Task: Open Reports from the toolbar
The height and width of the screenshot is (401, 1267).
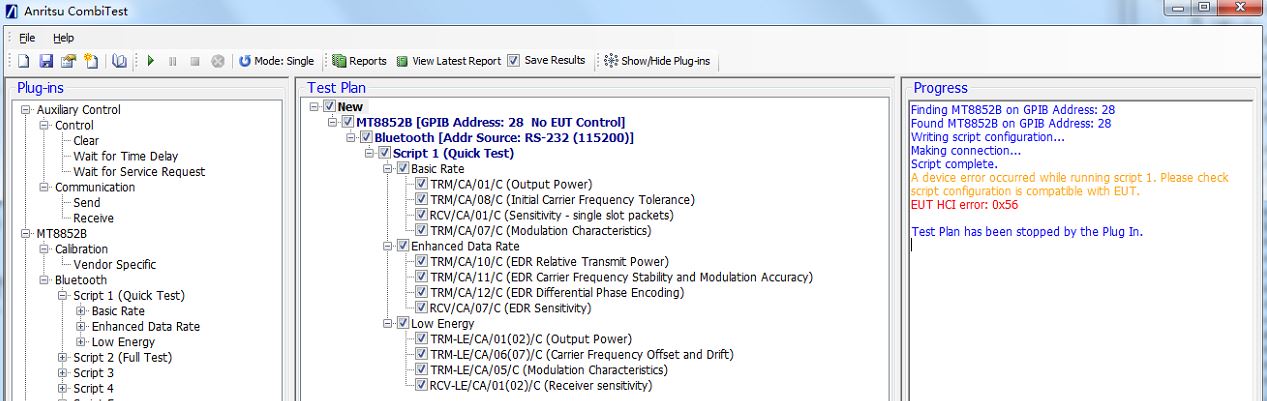Action: click(x=359, y=61)
